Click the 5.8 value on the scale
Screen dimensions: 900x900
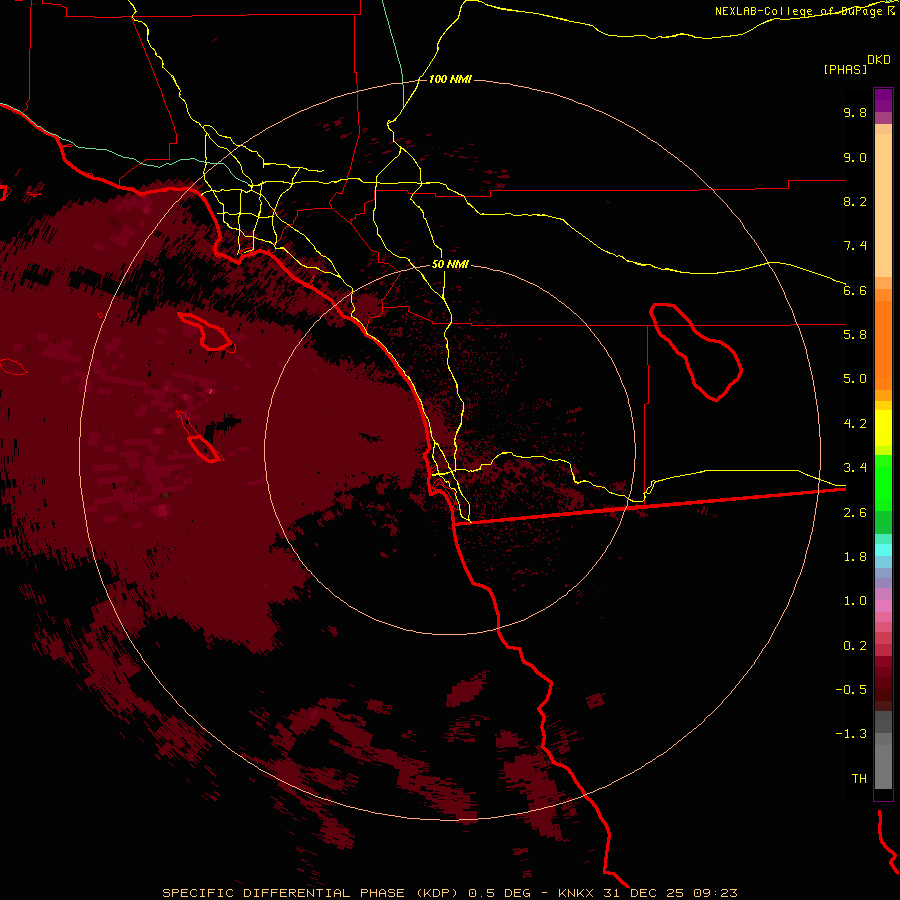[x=855, y=335]
